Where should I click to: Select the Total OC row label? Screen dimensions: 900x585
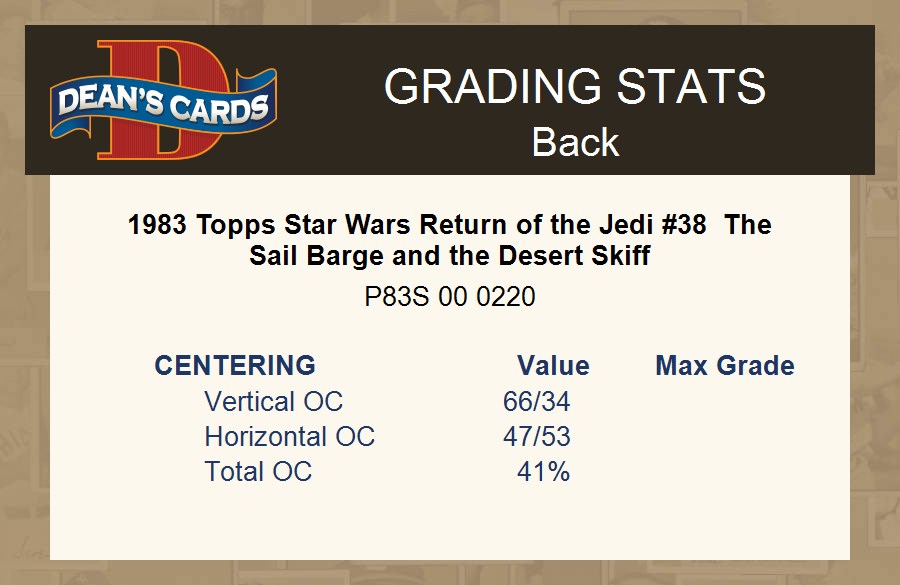(x=258, y=472)
